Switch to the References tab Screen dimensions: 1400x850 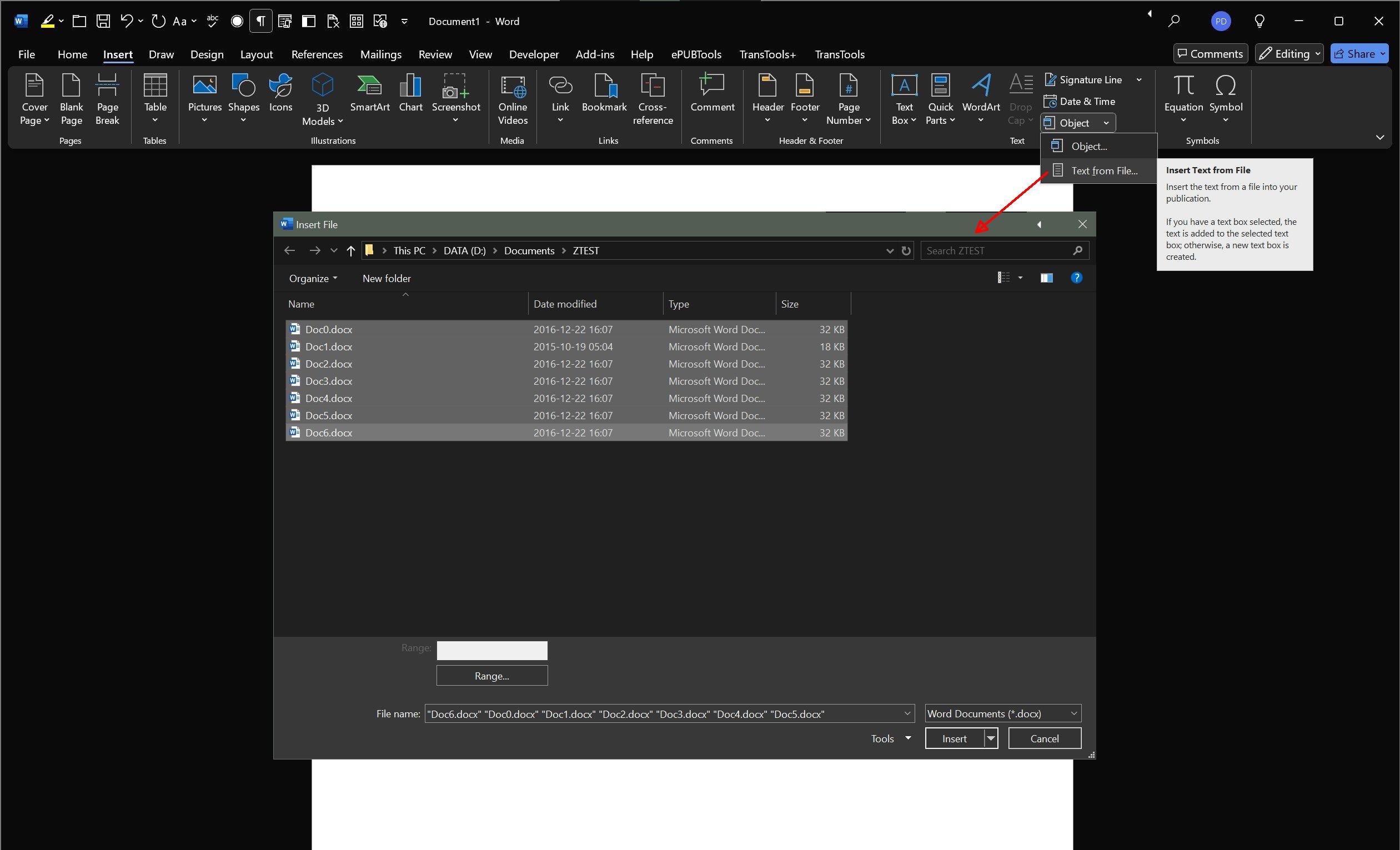pos(317,54)
